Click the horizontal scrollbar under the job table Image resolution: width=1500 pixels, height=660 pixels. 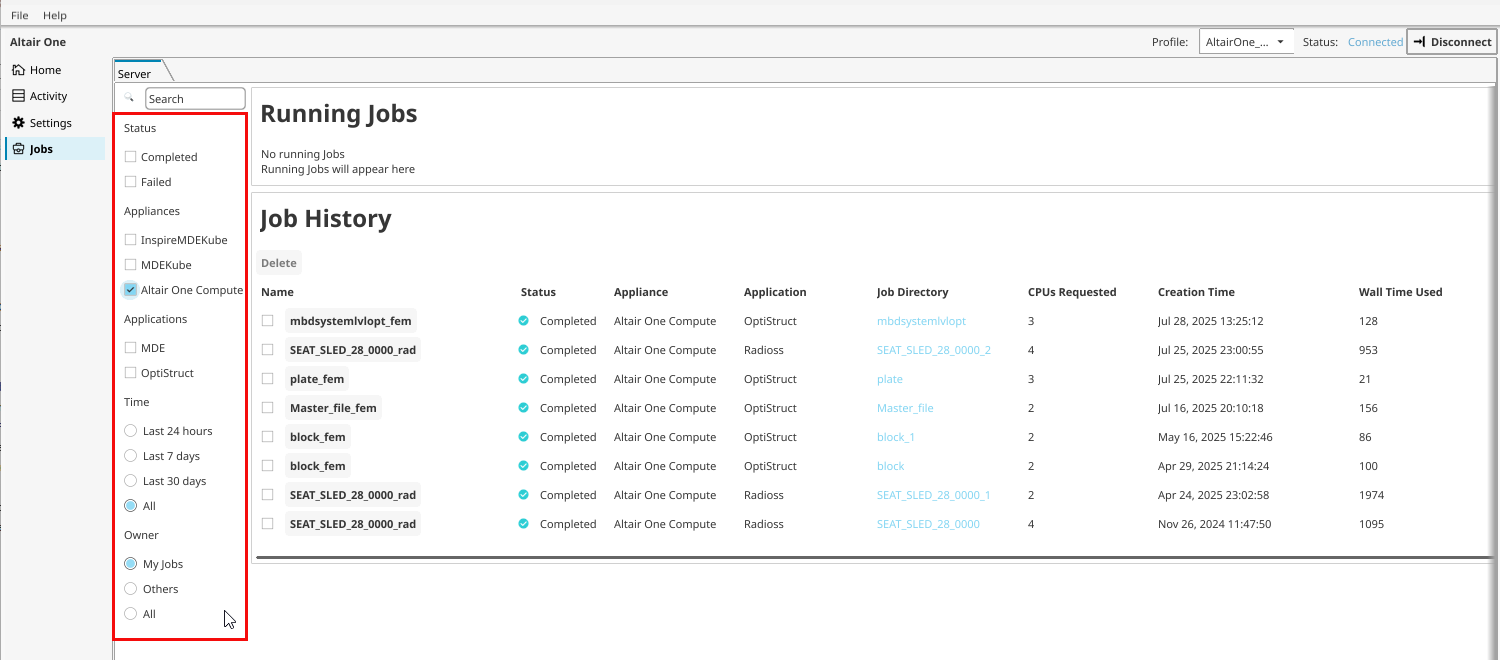[x=870, y=556]
